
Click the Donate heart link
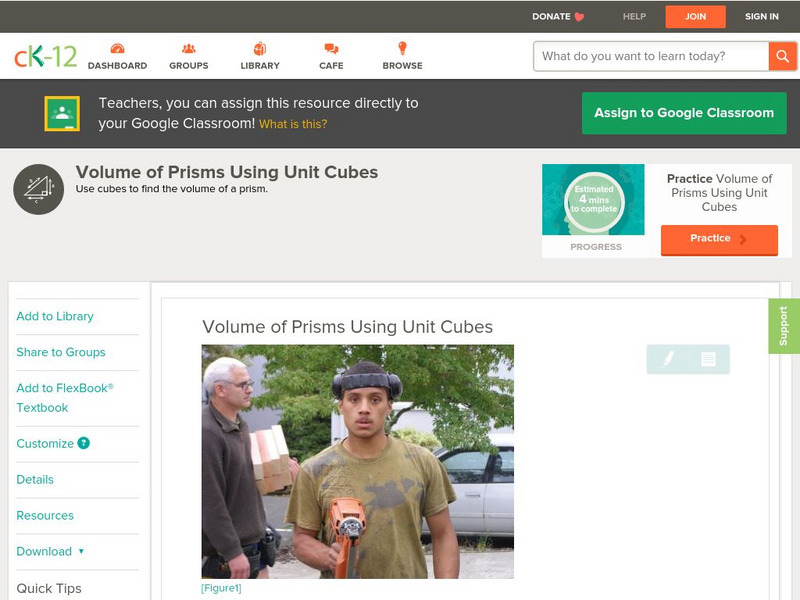click(x=558, y=16)
